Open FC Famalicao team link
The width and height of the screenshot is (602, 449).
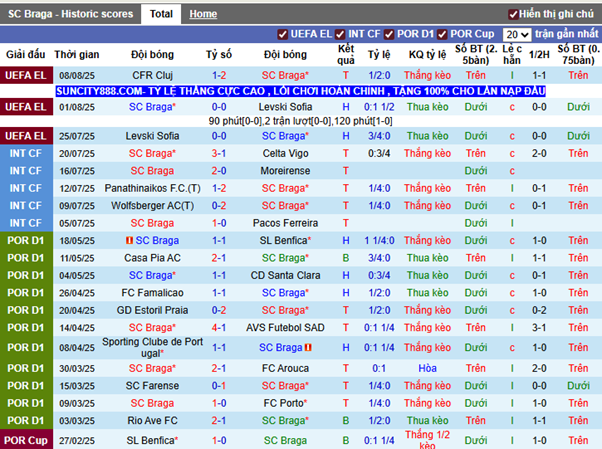point(152,293)
